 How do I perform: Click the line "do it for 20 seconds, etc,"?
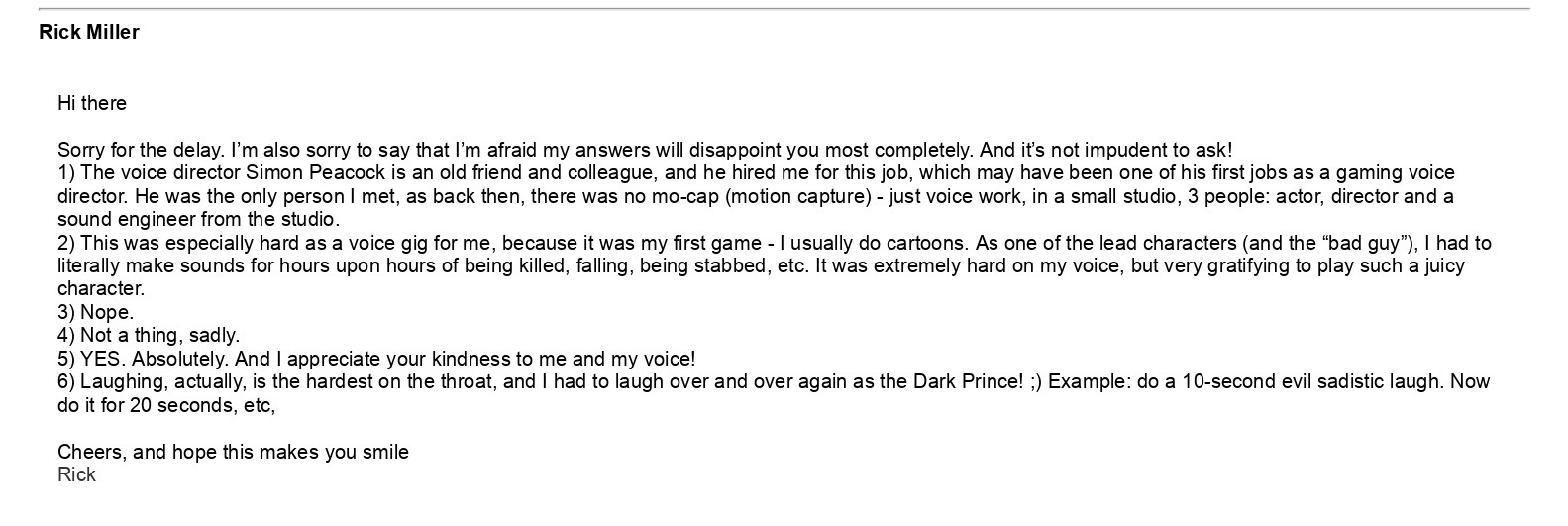[x=165, y=405]
